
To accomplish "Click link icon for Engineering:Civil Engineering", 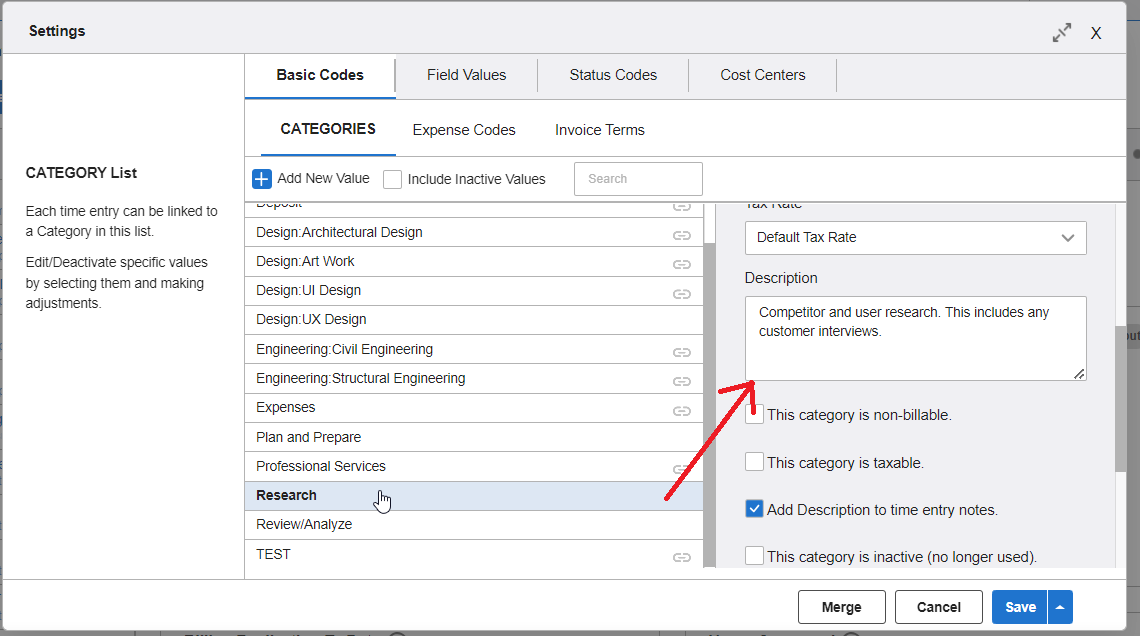I will [682, 352].
